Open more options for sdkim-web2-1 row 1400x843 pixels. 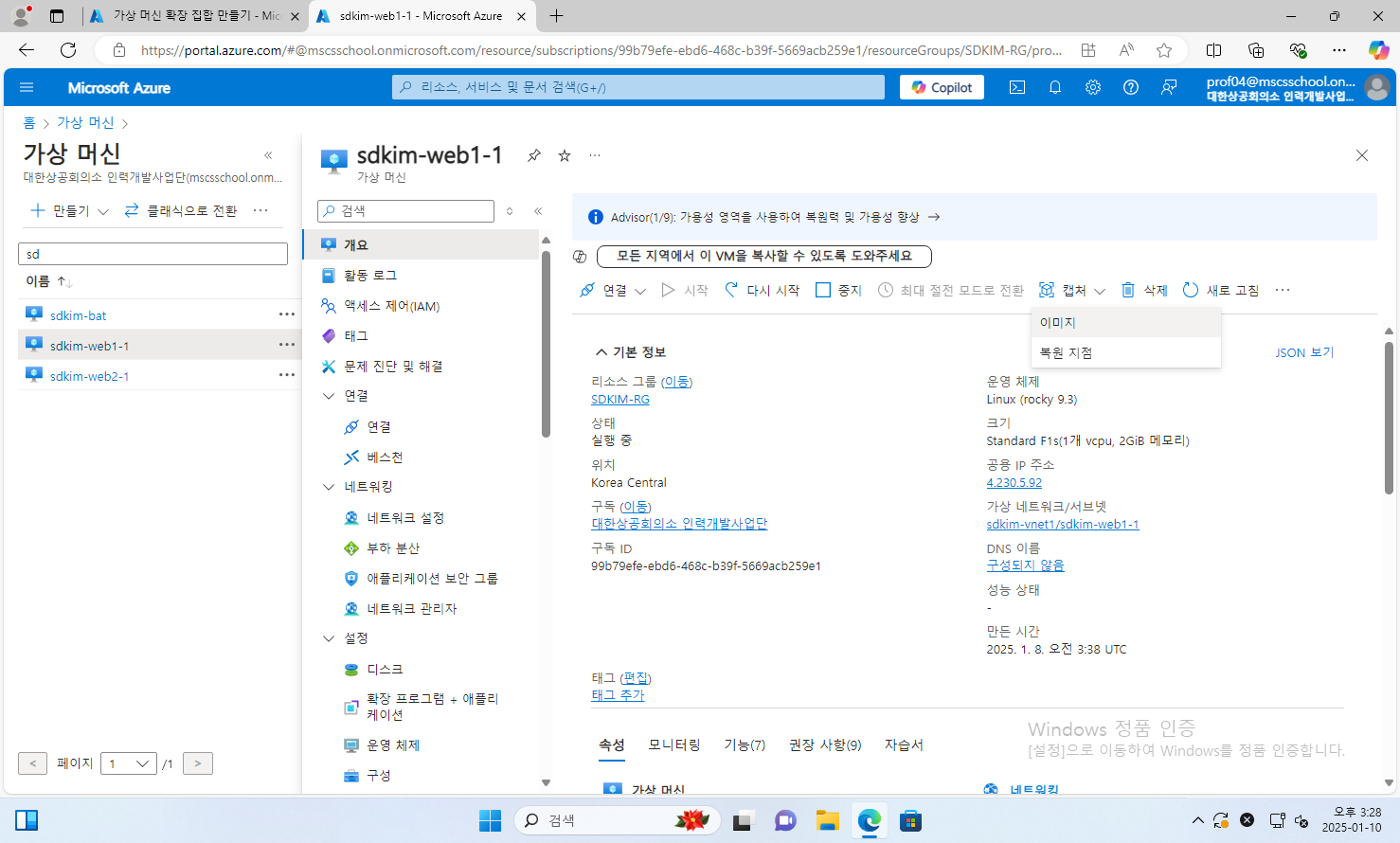click(287, 375)
